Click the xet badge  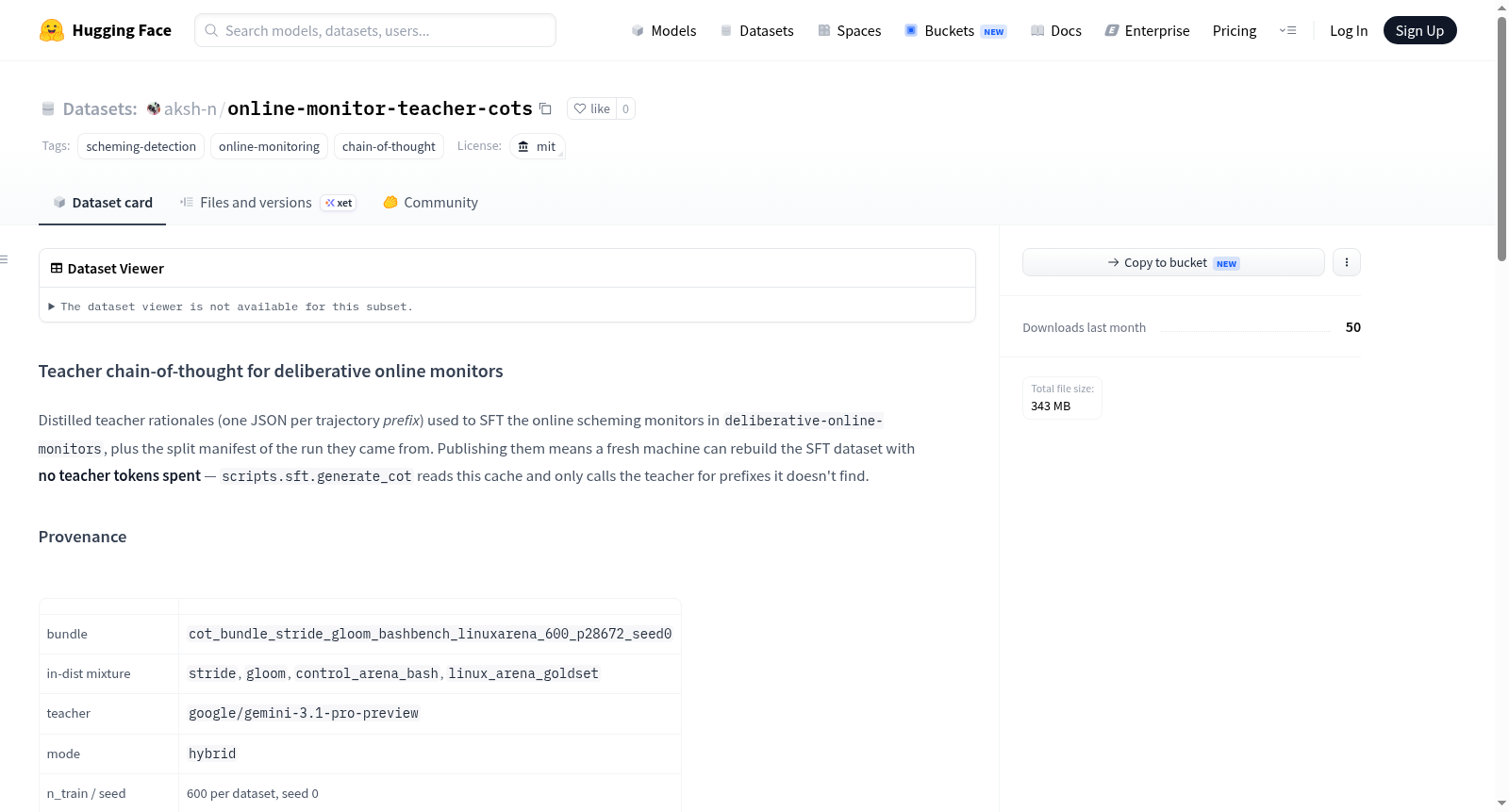coord(339,203)
